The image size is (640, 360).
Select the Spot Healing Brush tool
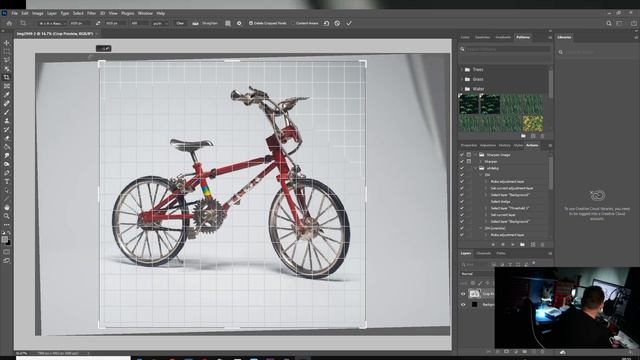pos(7,103)
